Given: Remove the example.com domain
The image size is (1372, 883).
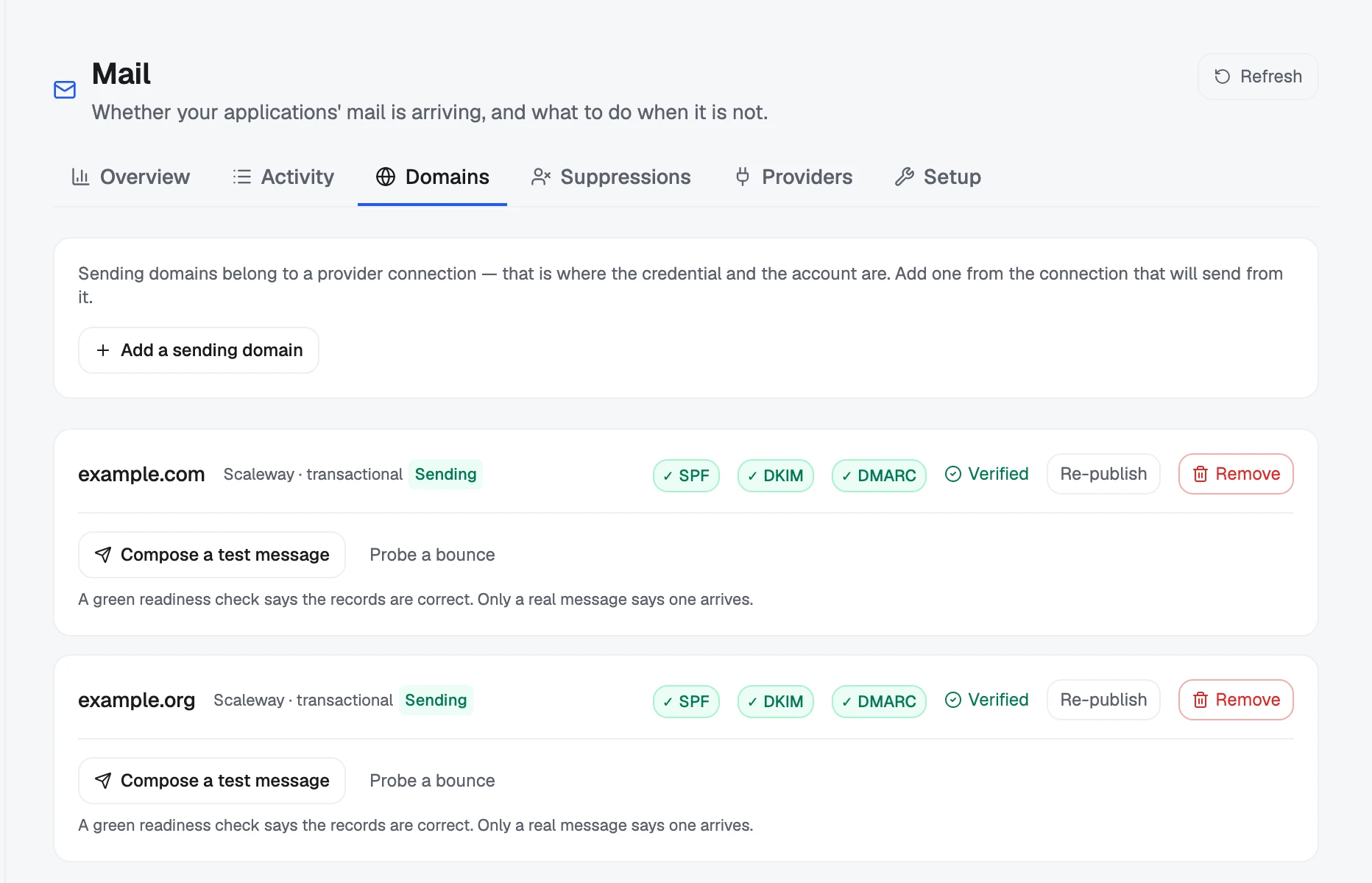Looking at the screenshot, I should (1236, 474).
